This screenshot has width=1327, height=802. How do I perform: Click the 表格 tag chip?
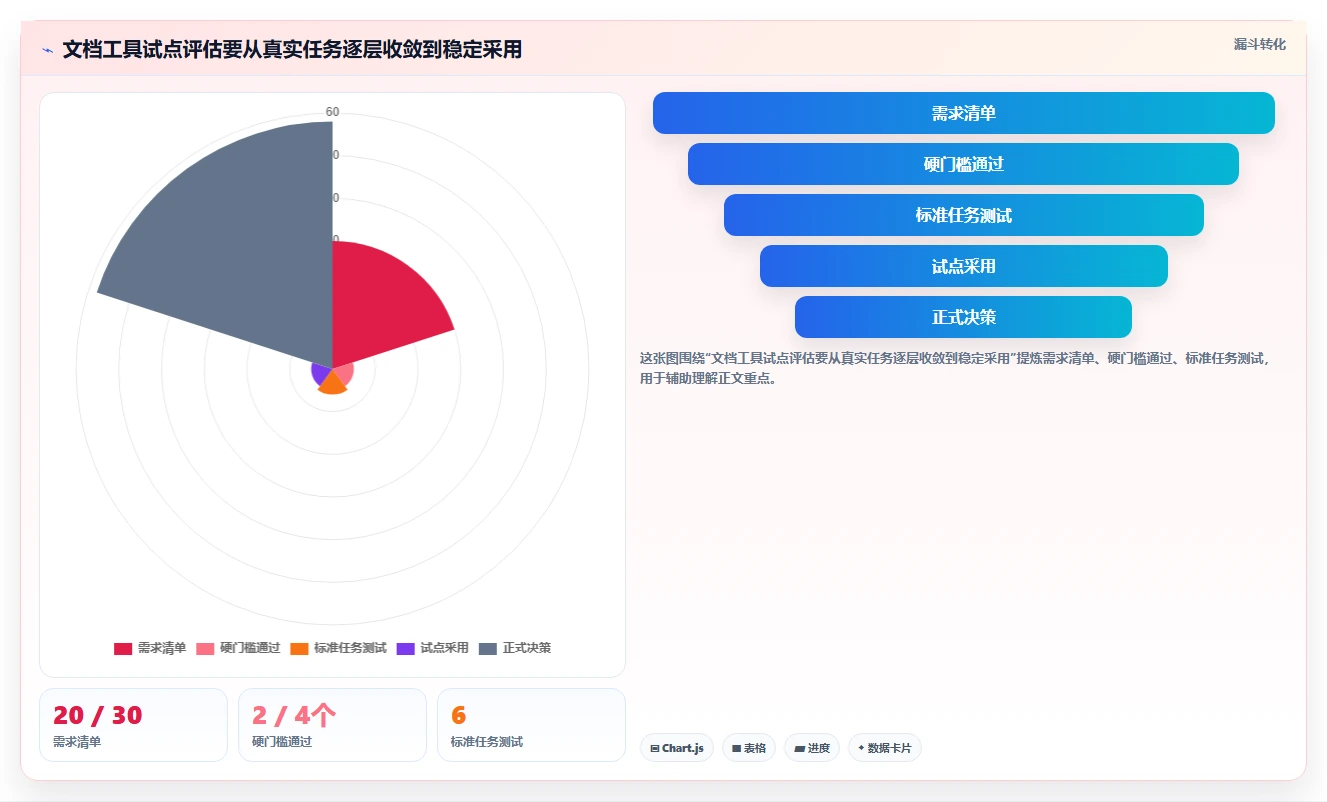[749, 748]
